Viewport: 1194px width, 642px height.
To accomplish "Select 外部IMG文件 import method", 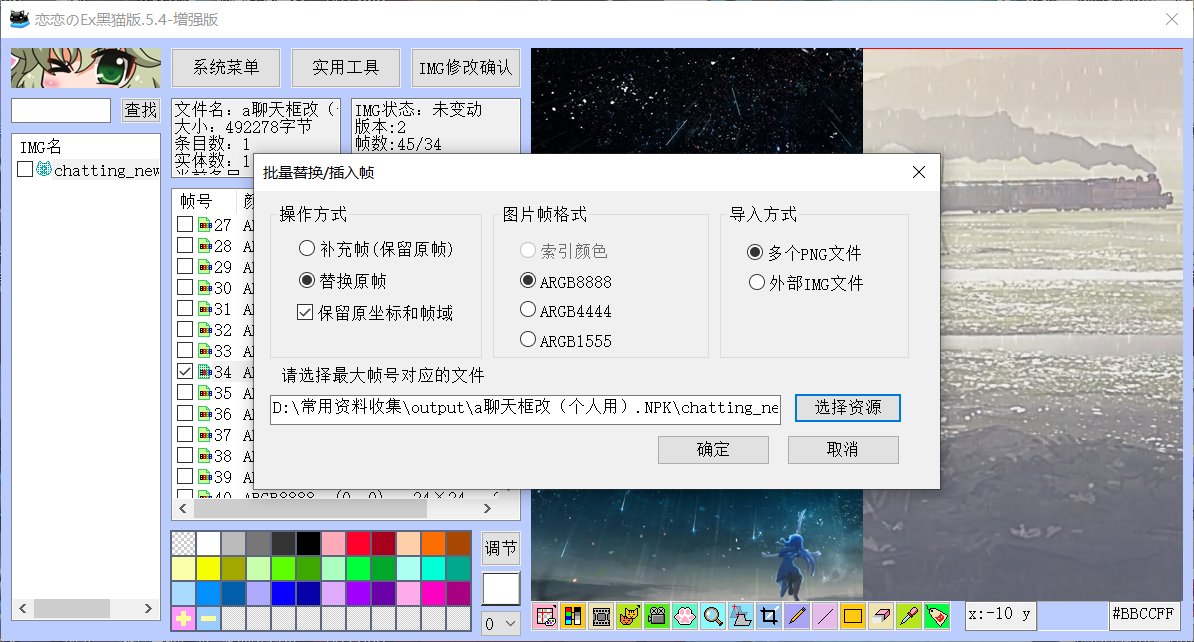I will tap(757, 283).
